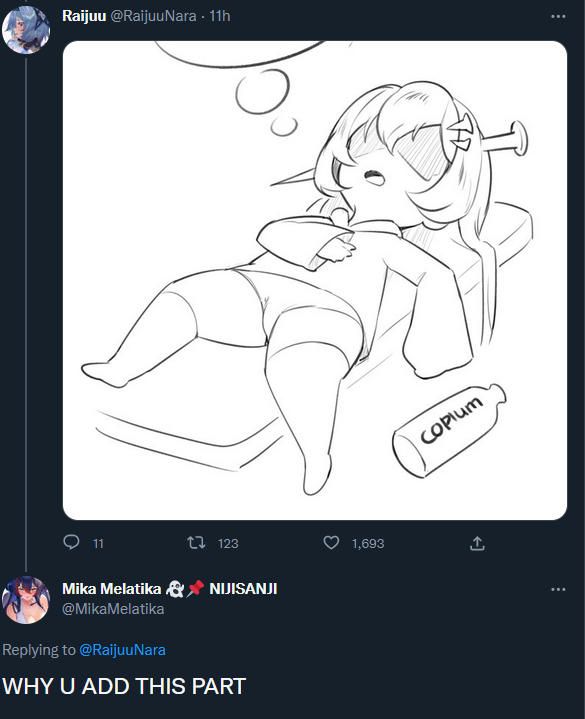Screen dimensions: 585x719
Task: Click the @RaijuuNara handle beside Raijuu's name
Action: [x=153, y=16]
